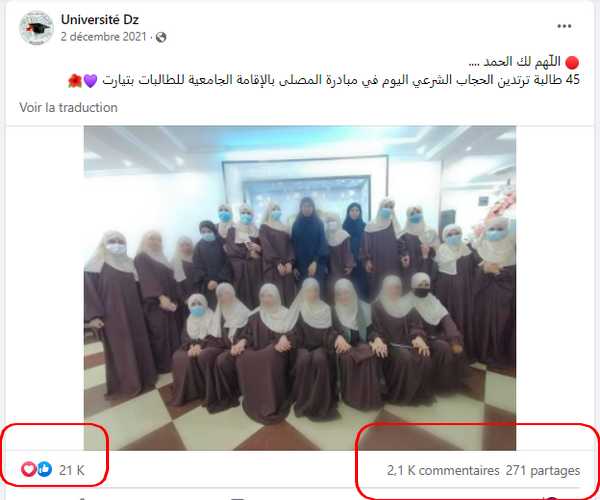
Task: Click the heart love reaction icon
Action: [29, 469]
